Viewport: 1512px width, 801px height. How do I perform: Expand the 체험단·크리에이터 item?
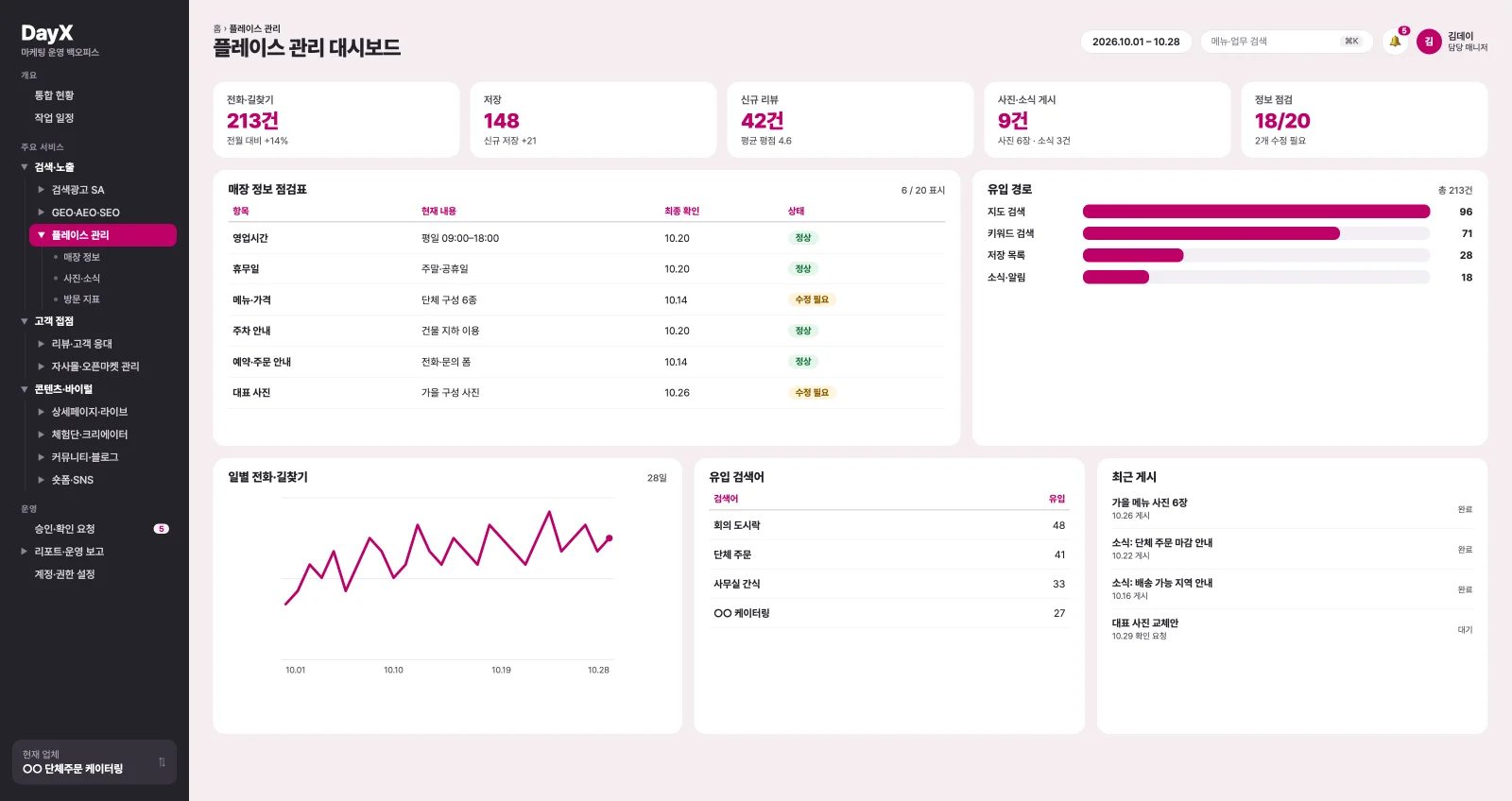42,435
